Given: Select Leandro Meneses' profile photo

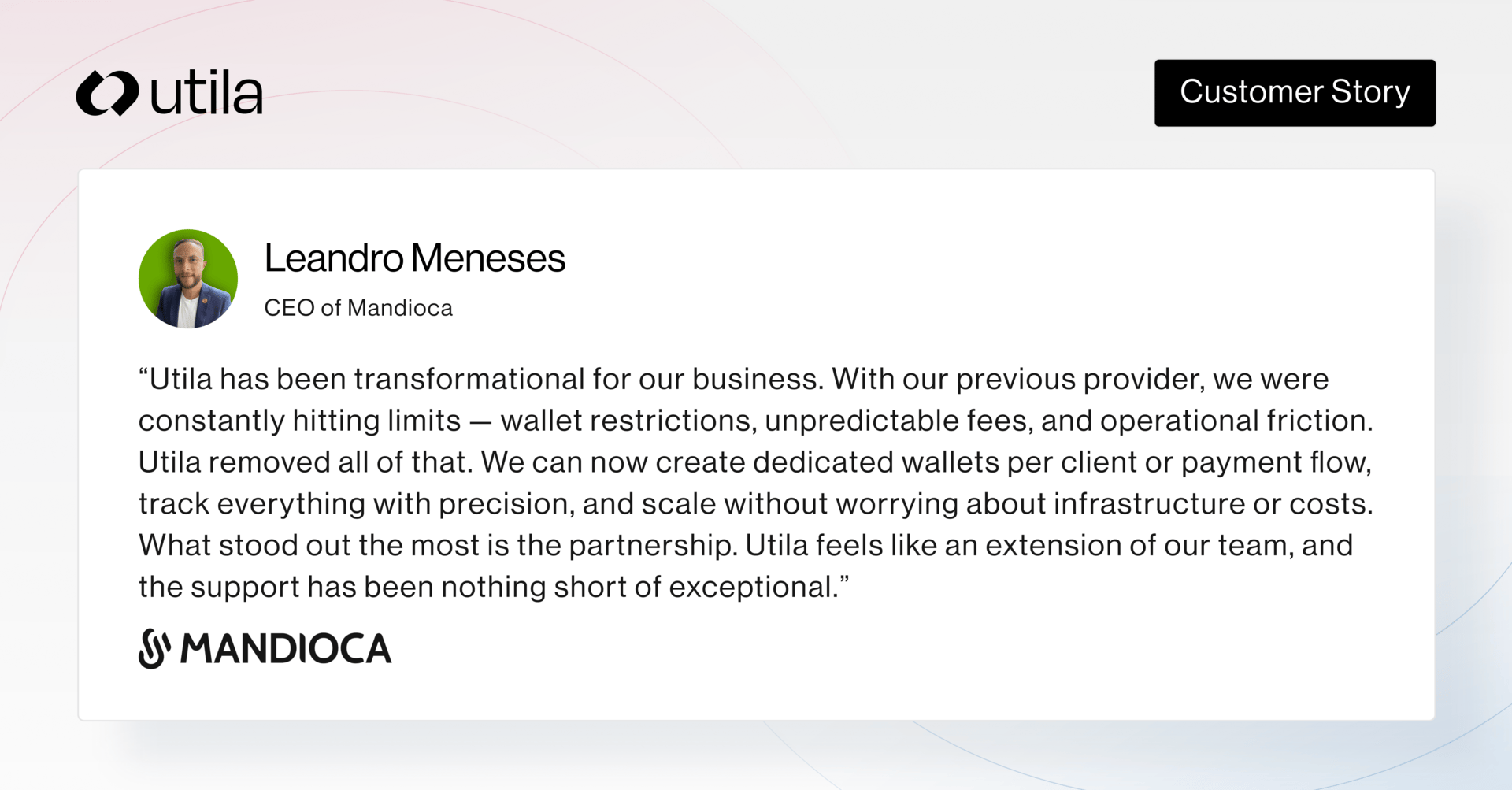Looking at the screenshot, I should coord(188,279).
